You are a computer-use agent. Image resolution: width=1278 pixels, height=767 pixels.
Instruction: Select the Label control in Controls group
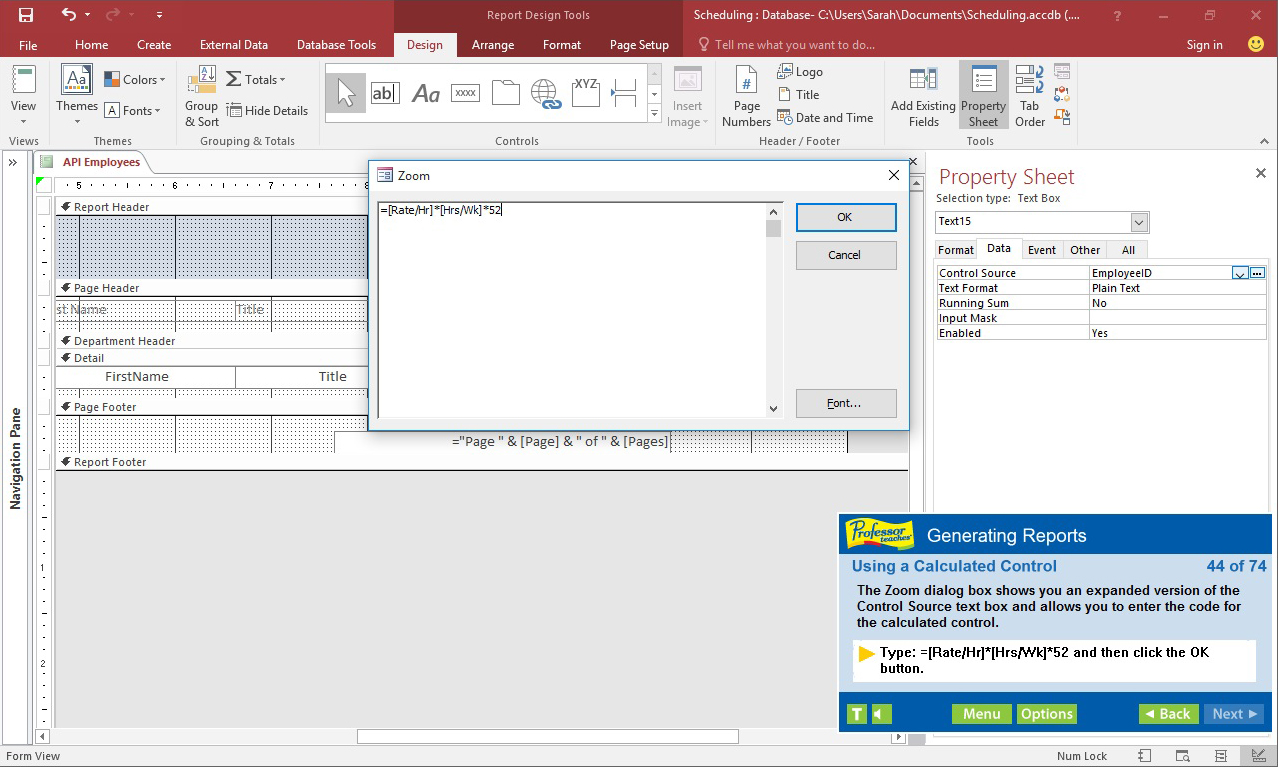pos(426,92)
